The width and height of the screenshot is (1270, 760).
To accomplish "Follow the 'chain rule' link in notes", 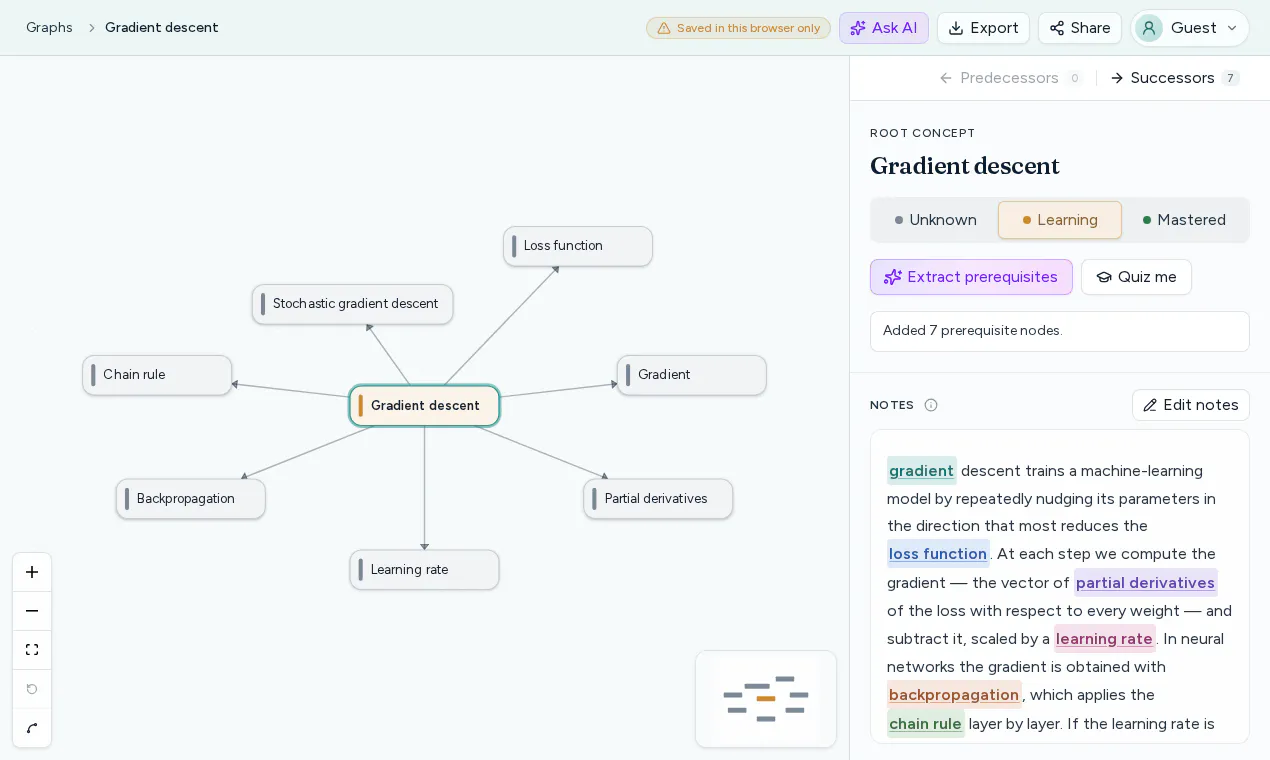I will point(925,723).
